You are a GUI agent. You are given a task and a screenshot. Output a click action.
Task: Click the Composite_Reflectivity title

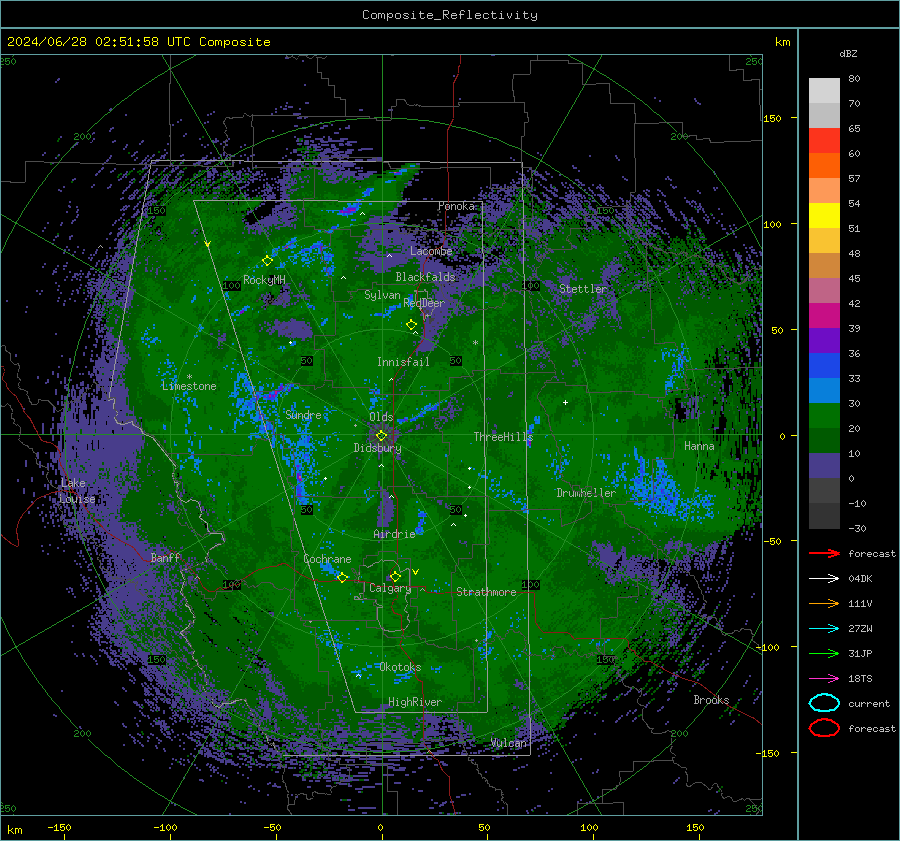[x=450, y=15]
